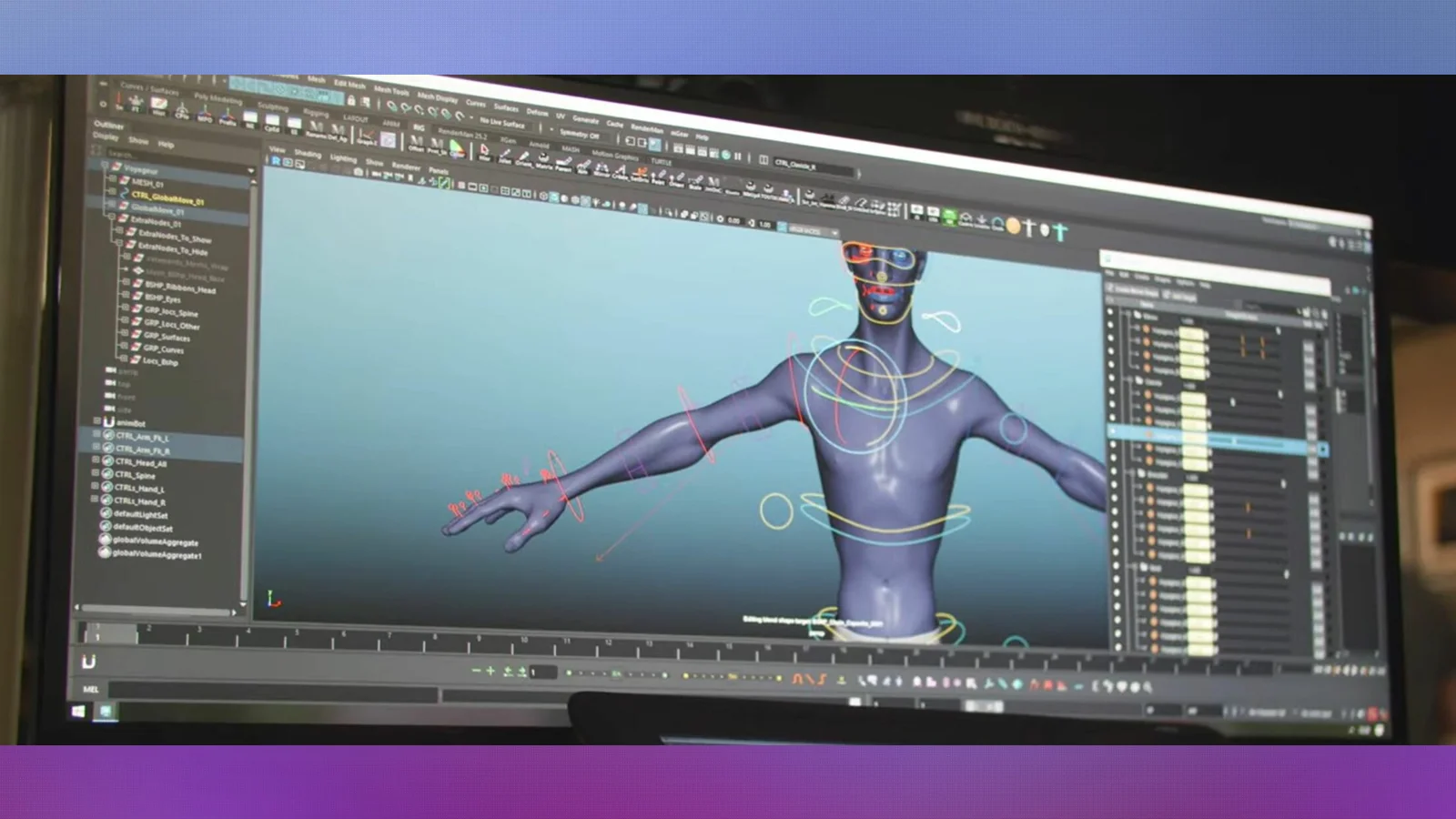The width and height of the screenshot is (1456, 819).
Task: Select the highlighted row in the Shape Editor
Action: pyautogui.click(x=1218, y=439)
